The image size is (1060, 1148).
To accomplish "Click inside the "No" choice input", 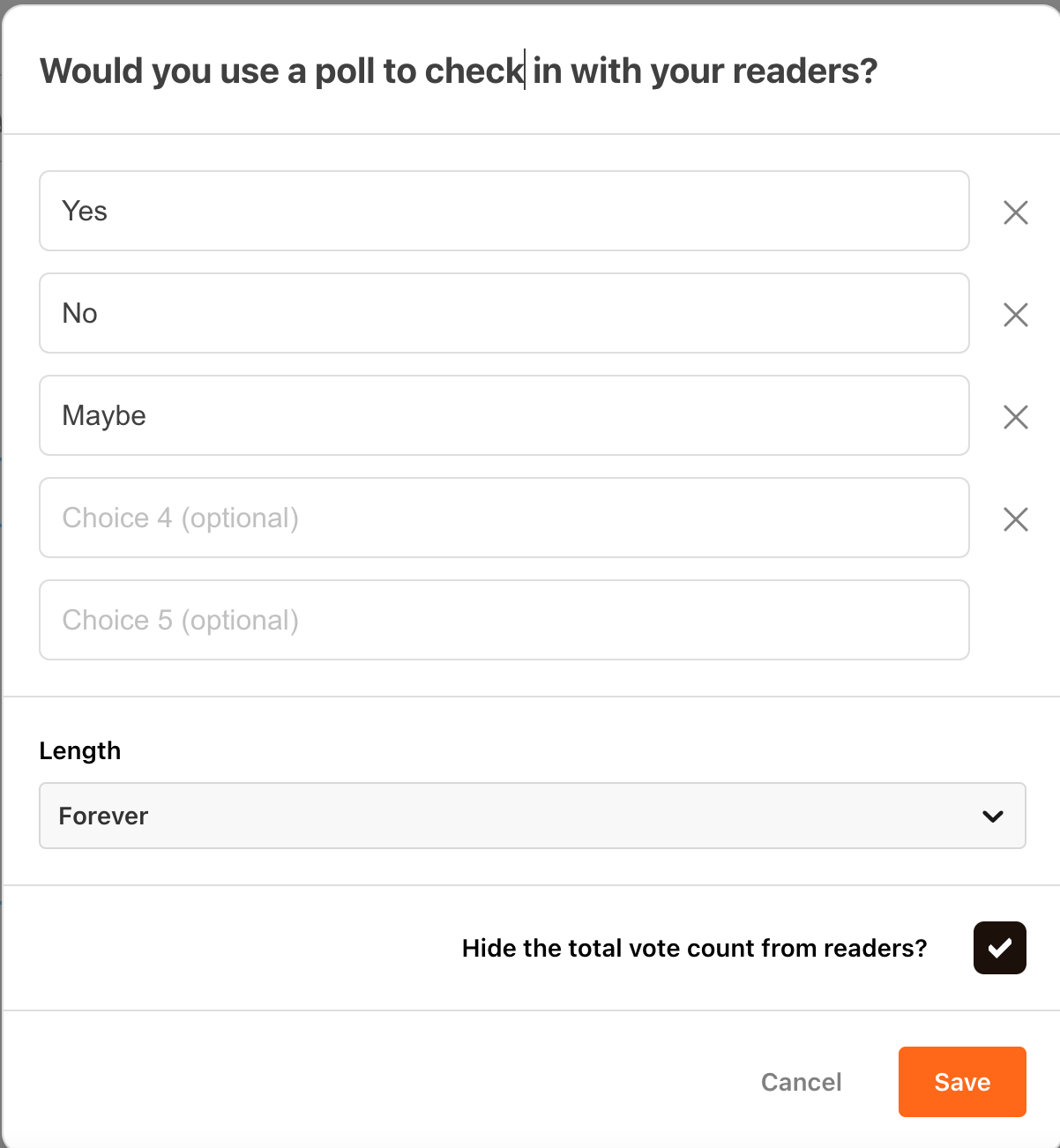I will click(504, 314).
